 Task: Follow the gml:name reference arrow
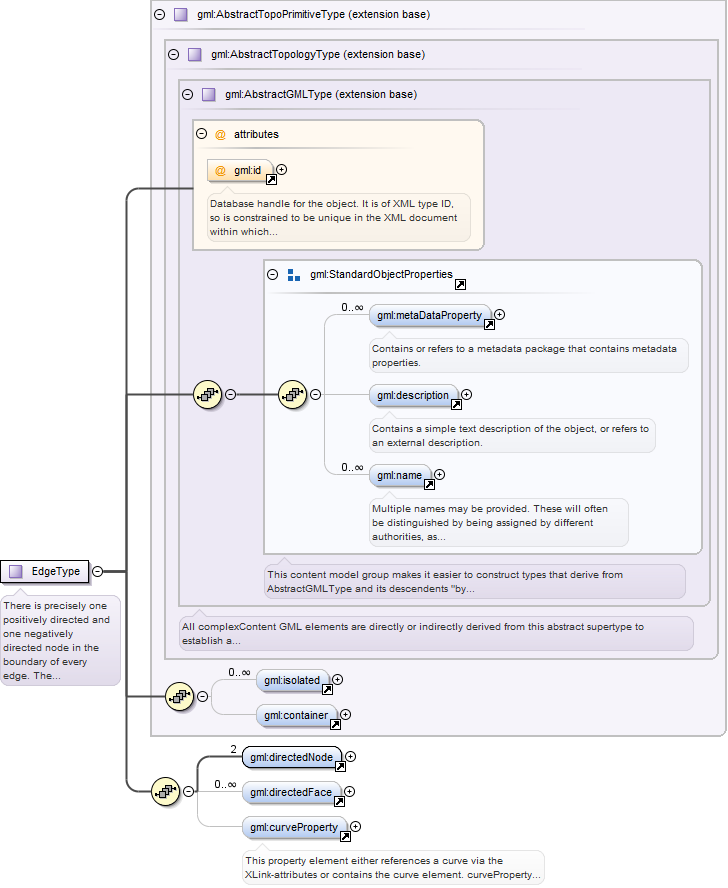tap(429, 484)
